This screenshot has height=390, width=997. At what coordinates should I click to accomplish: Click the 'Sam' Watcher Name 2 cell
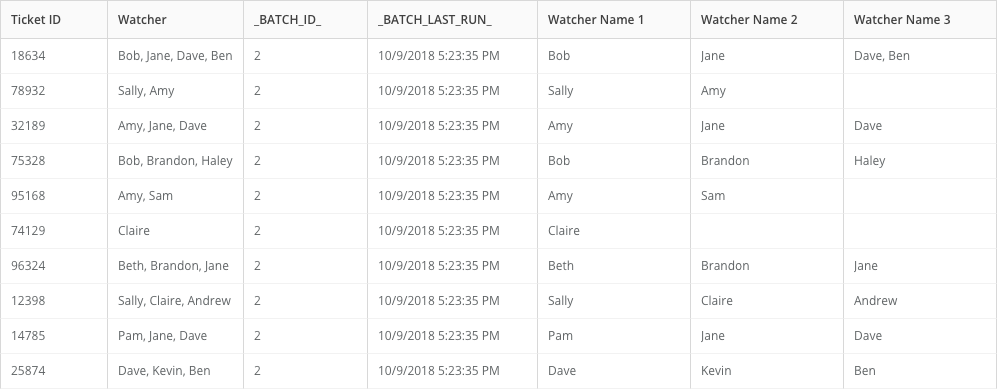click(x=767, y=196)
